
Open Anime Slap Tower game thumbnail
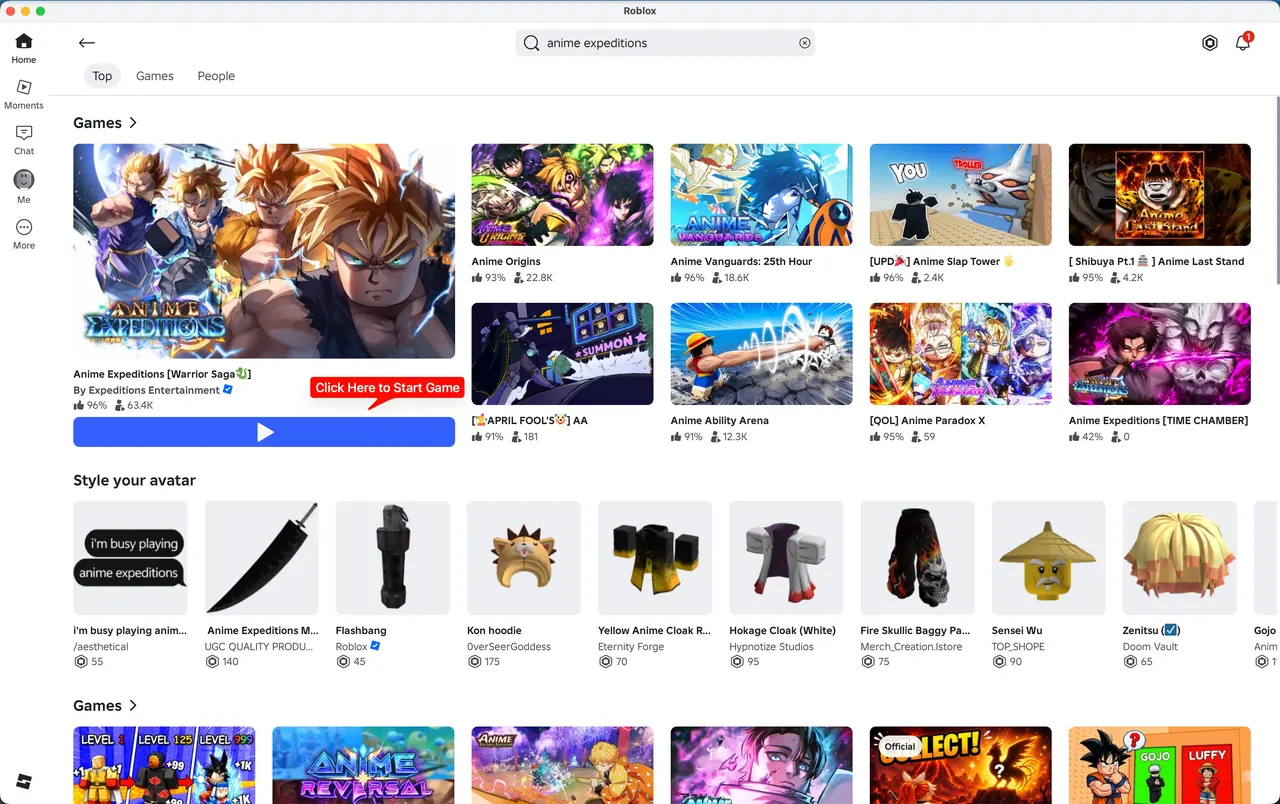pos(960,195)
